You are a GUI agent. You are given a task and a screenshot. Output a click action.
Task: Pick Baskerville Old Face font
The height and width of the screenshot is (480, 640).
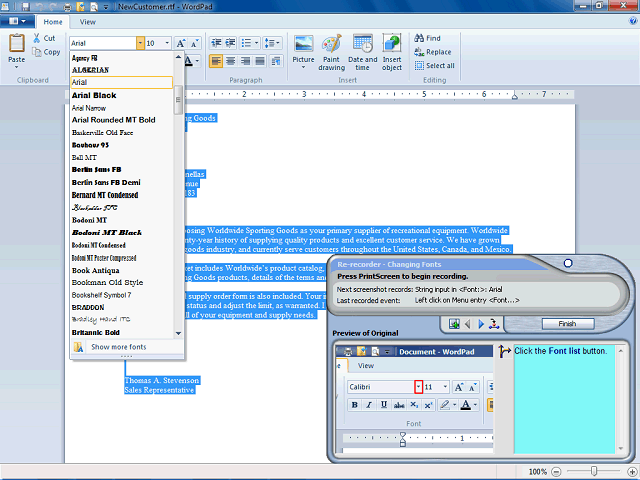pos(122,133)
